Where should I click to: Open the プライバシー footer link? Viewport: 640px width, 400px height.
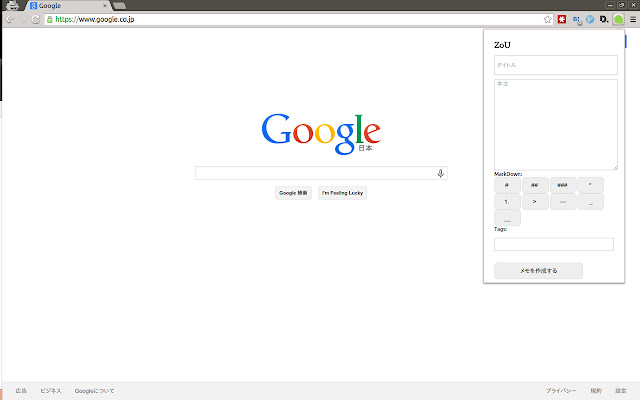[561, 391]
